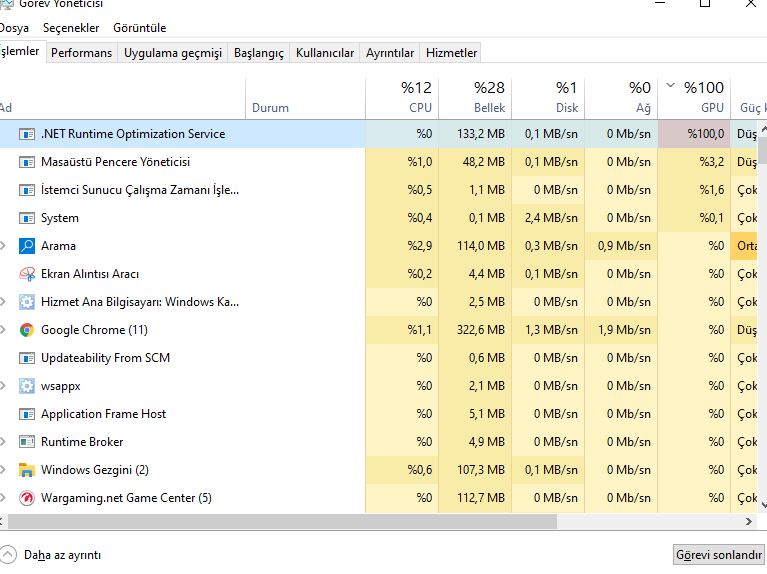Viewport: 767px width, 574px height.
Task: Click the Görevi sonlandır button
Action: click(x=719, y=555)
